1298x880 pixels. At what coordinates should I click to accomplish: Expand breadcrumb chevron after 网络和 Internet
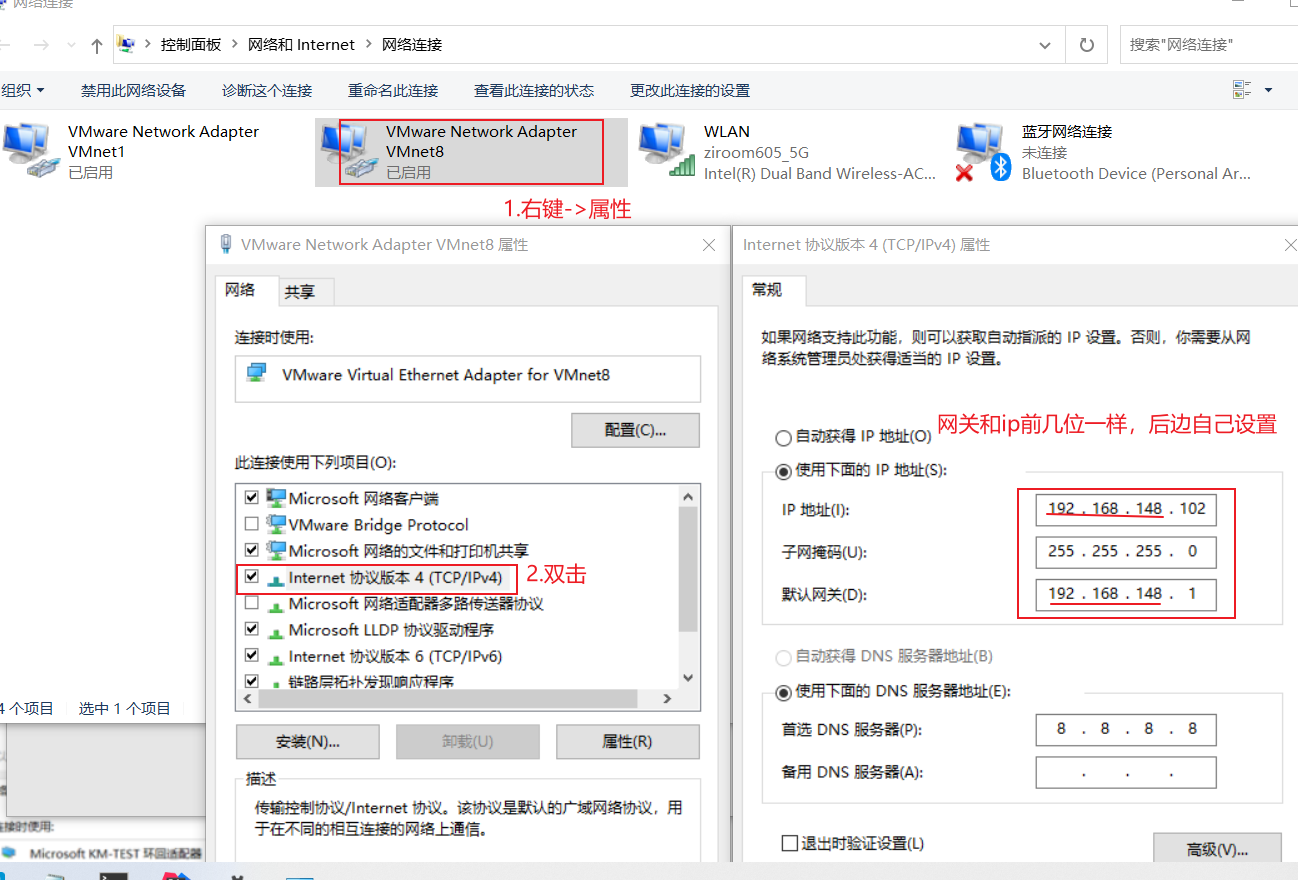tap(369, 45)
